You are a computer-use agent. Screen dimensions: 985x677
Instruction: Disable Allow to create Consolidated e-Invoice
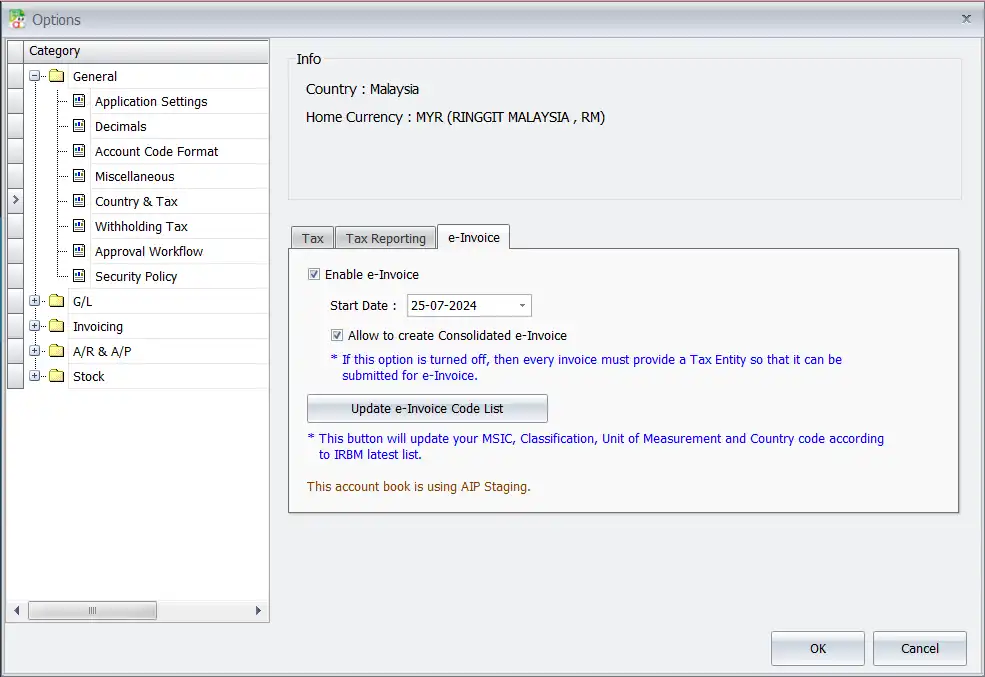[337, 335]
